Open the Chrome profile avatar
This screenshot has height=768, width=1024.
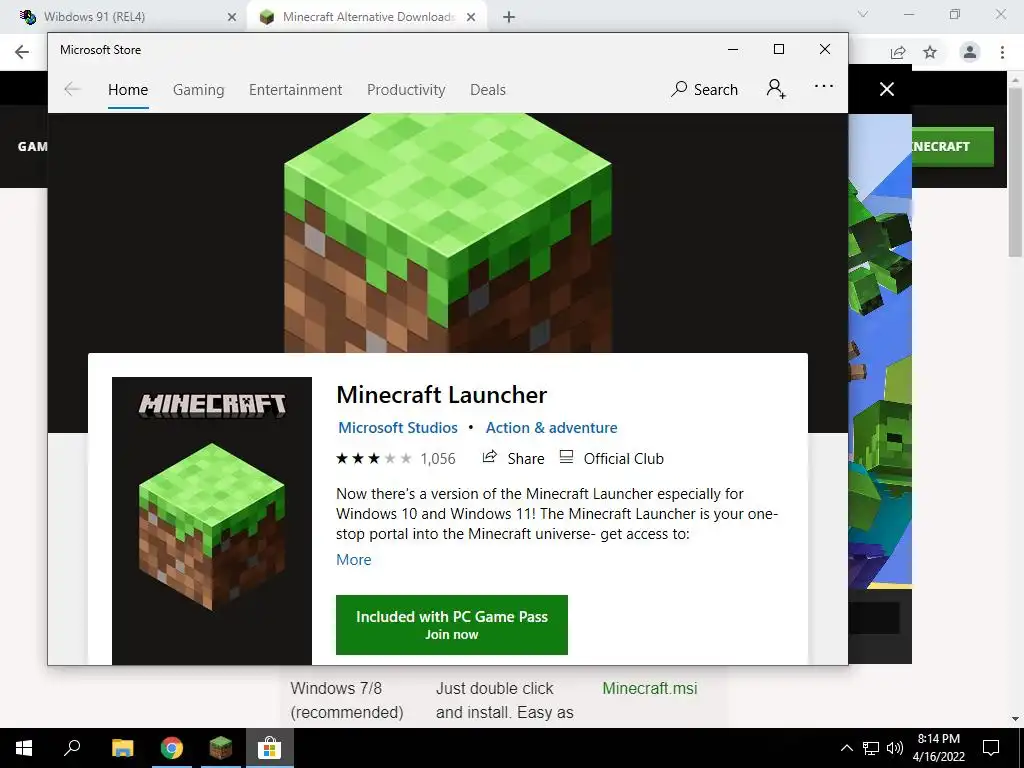click(x=970, y=52)
